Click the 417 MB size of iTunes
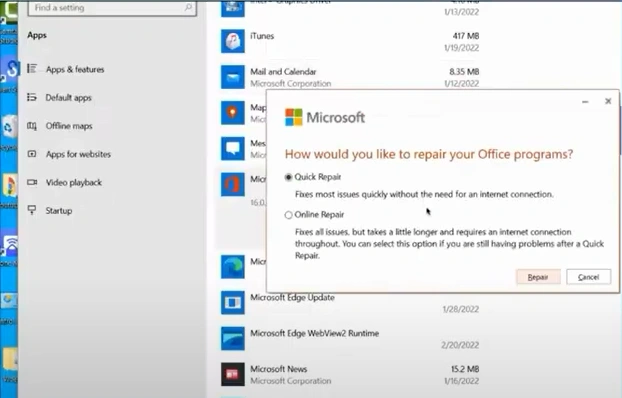This screenshot has height=398, width=622. pyautogui.click(x=466, y=36)
